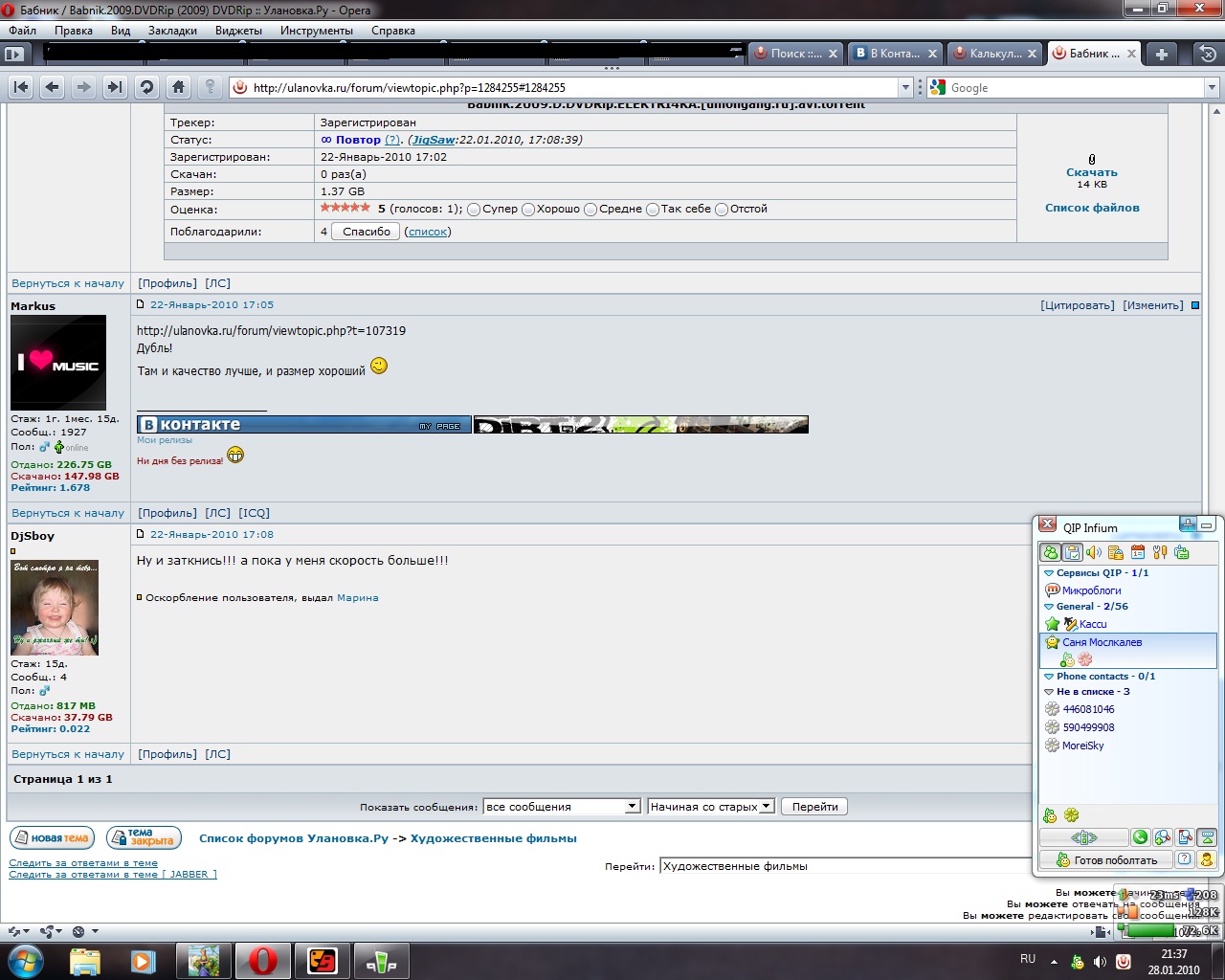Select the Хорошо rating radio button
Image resolution: width=1225 pixels, height=980 pixels.
[528, 210]
